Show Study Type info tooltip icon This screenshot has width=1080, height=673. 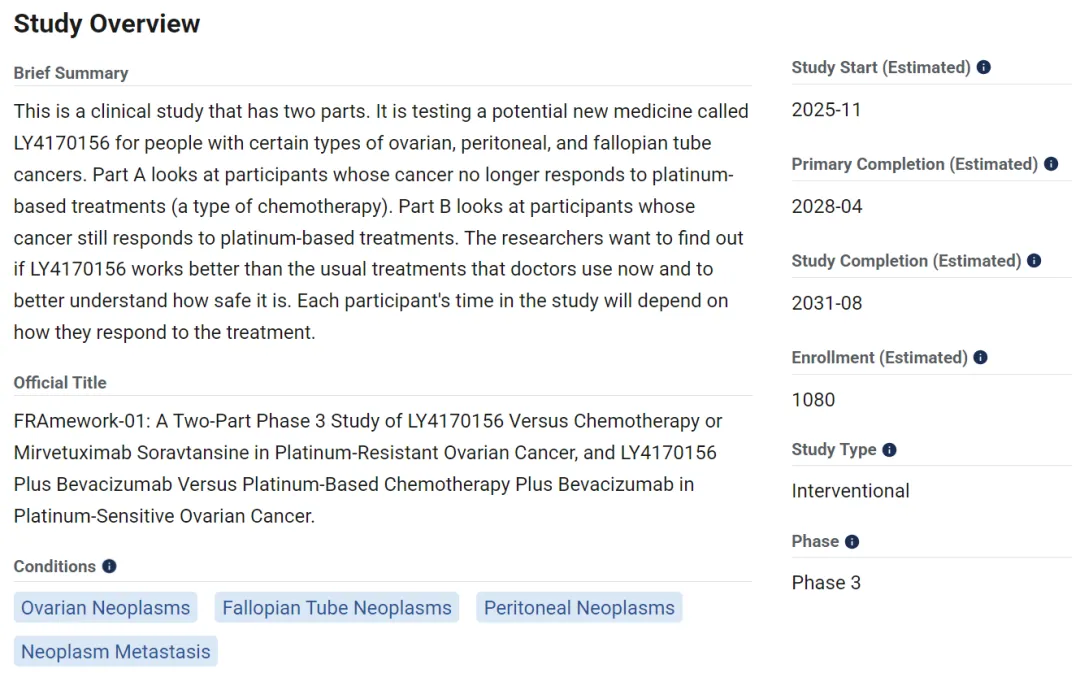point(889,450)
